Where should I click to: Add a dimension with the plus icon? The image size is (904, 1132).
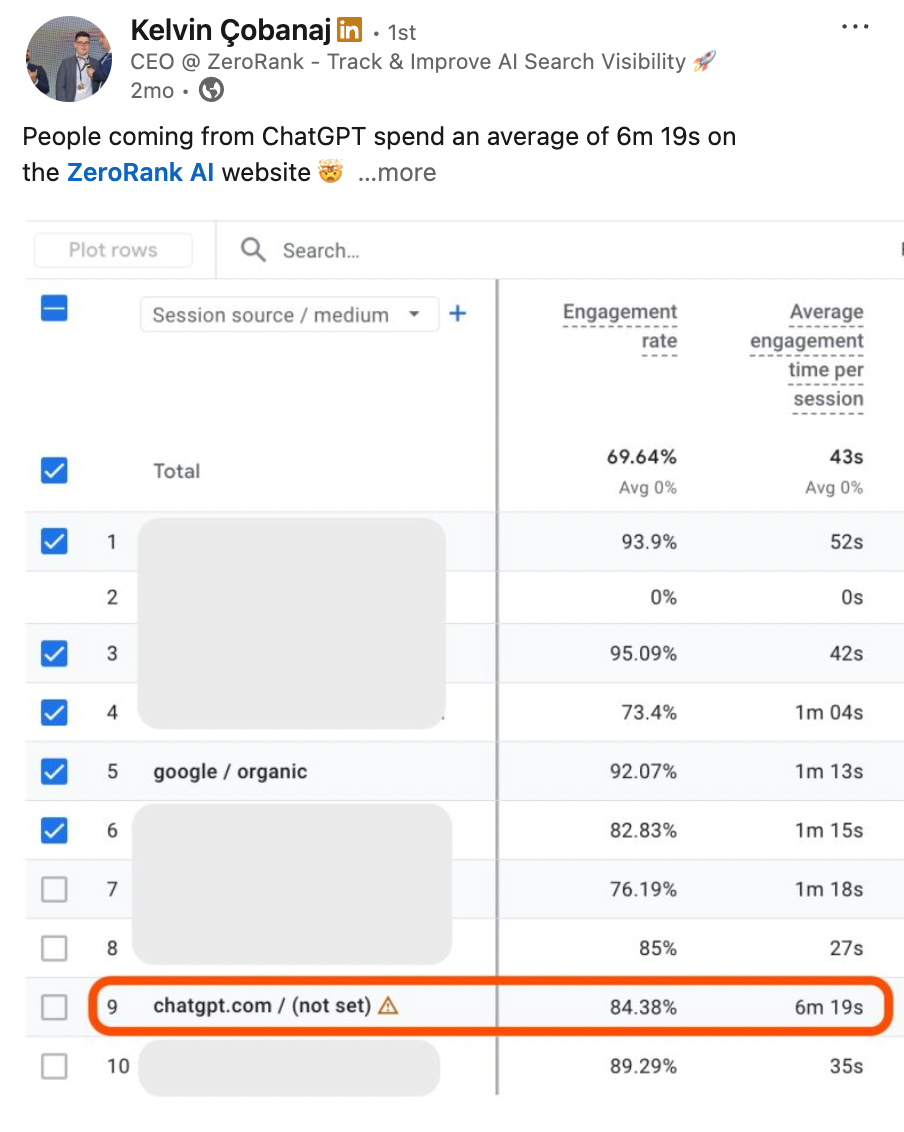(x=458, y=313)
